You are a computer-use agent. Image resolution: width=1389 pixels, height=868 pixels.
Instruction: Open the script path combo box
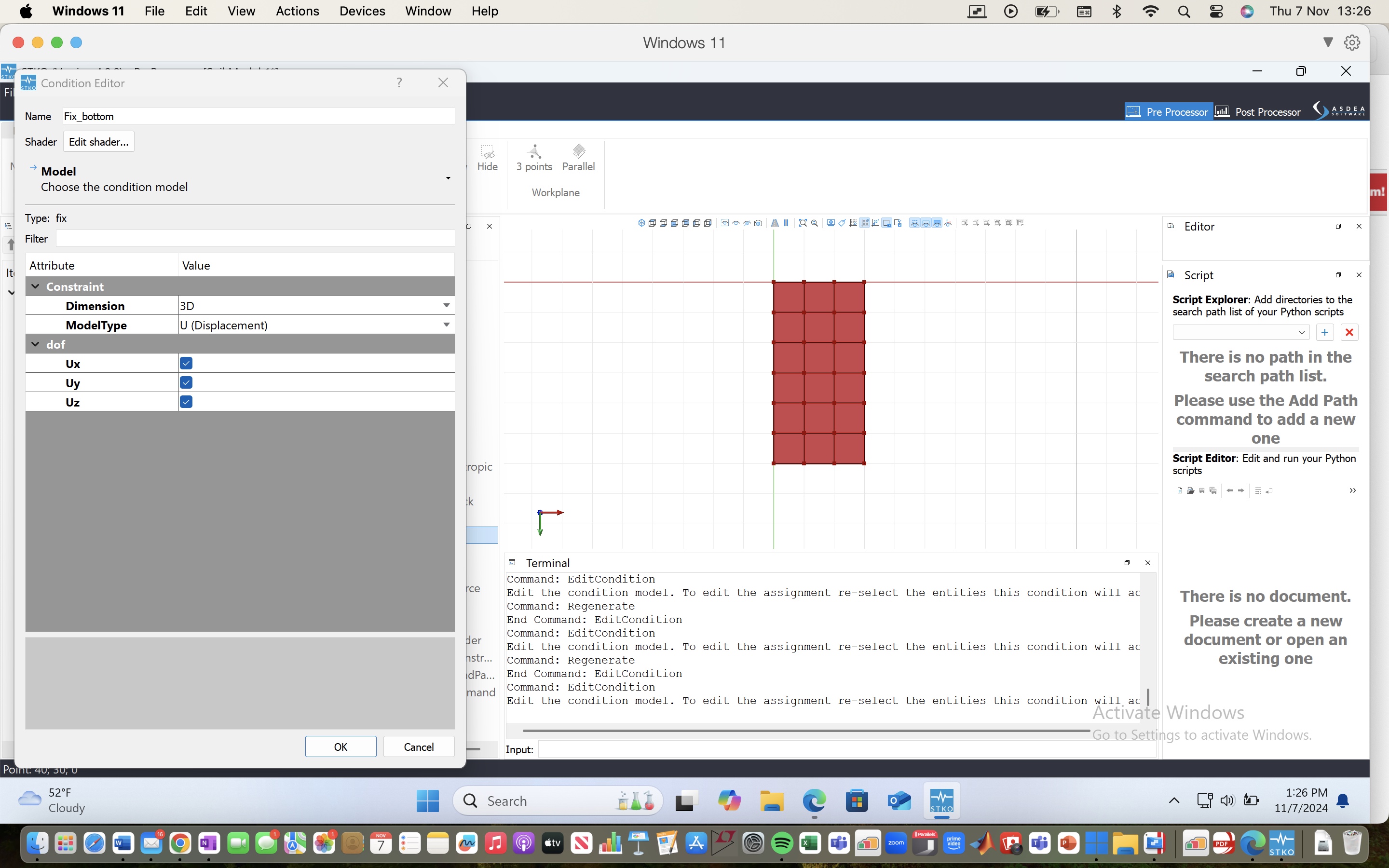click(1240, 332)
